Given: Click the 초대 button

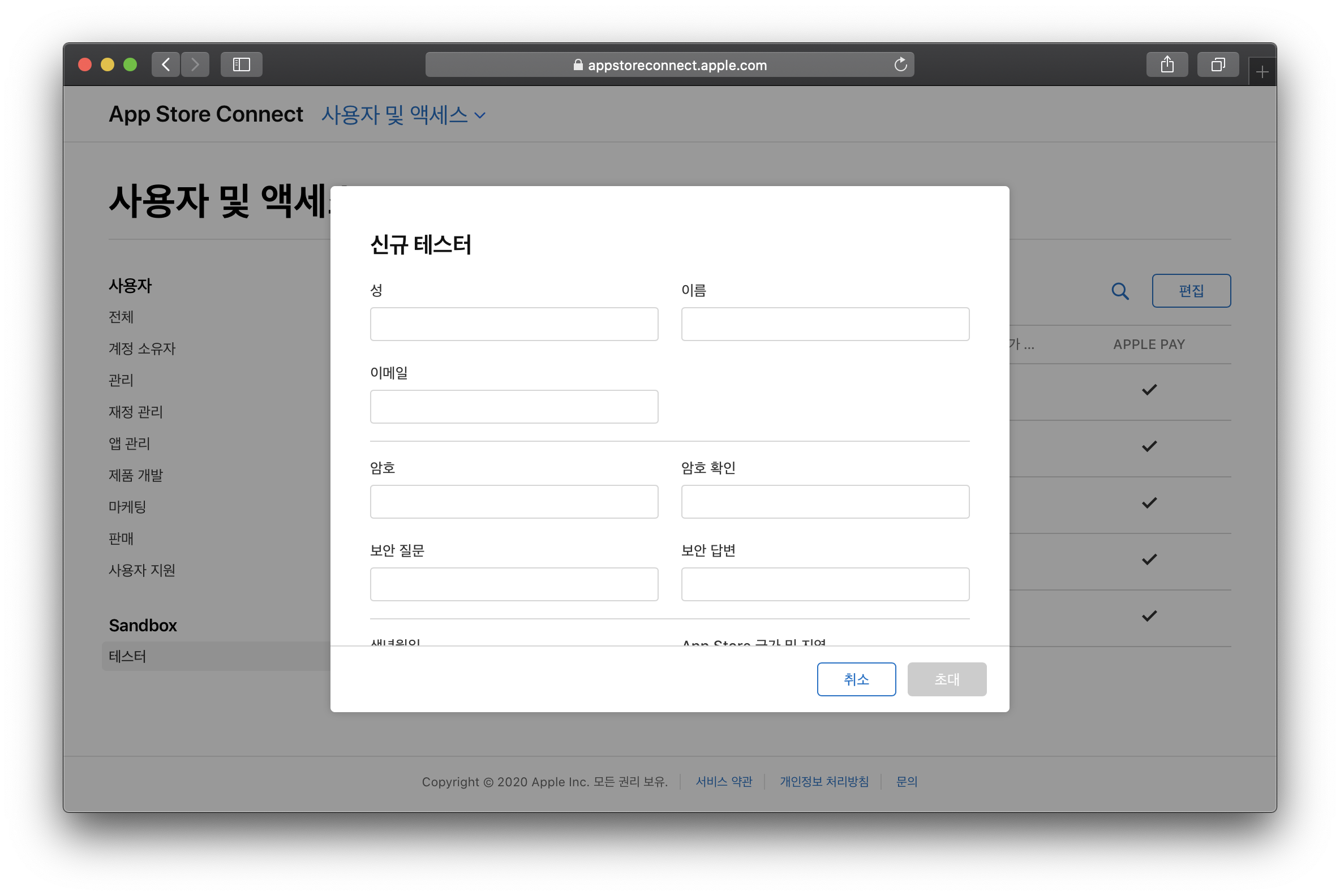Looking at the screenshot, I should click(x=946, y=679).
